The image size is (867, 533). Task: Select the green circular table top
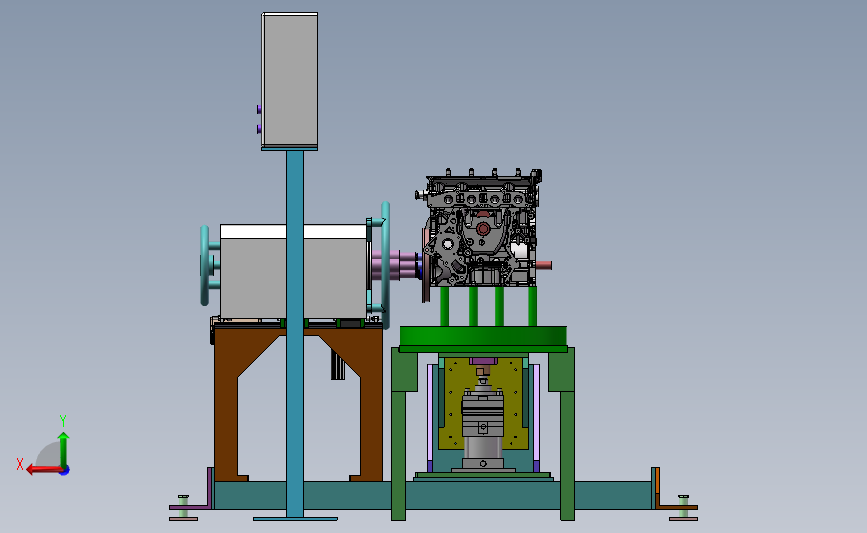483,336
